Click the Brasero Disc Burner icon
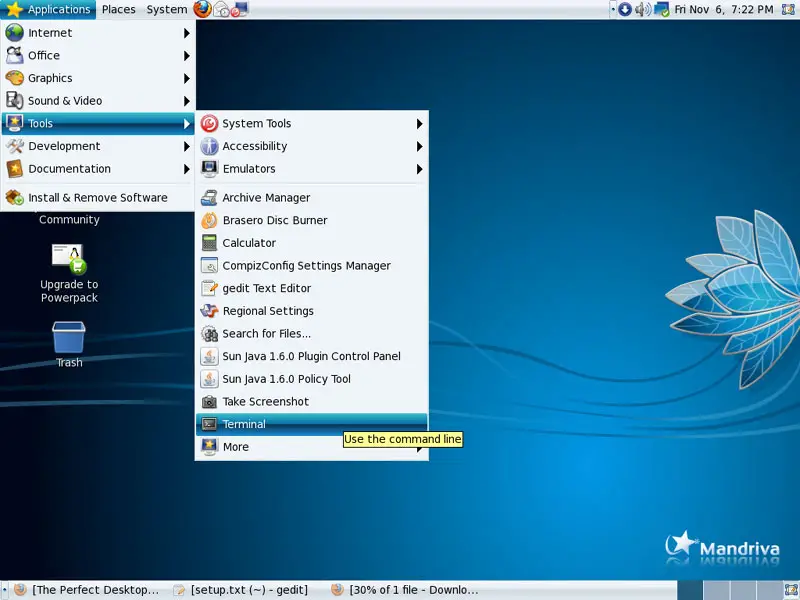 (209, 220)
